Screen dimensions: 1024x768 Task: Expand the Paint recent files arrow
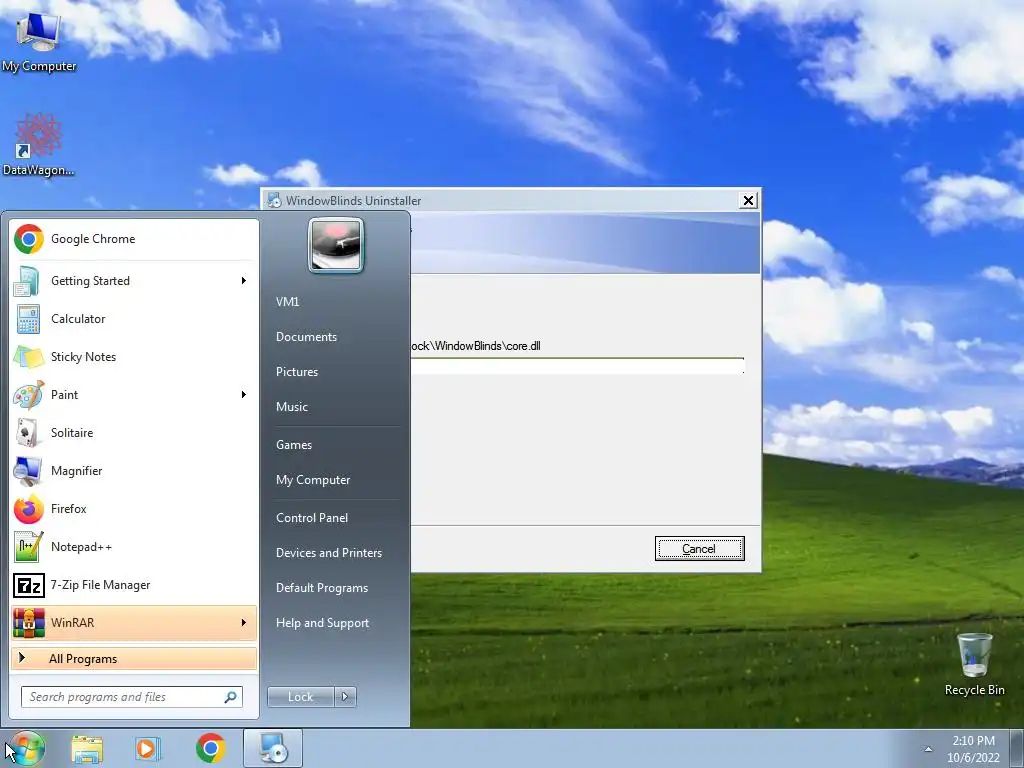[244, 394]
